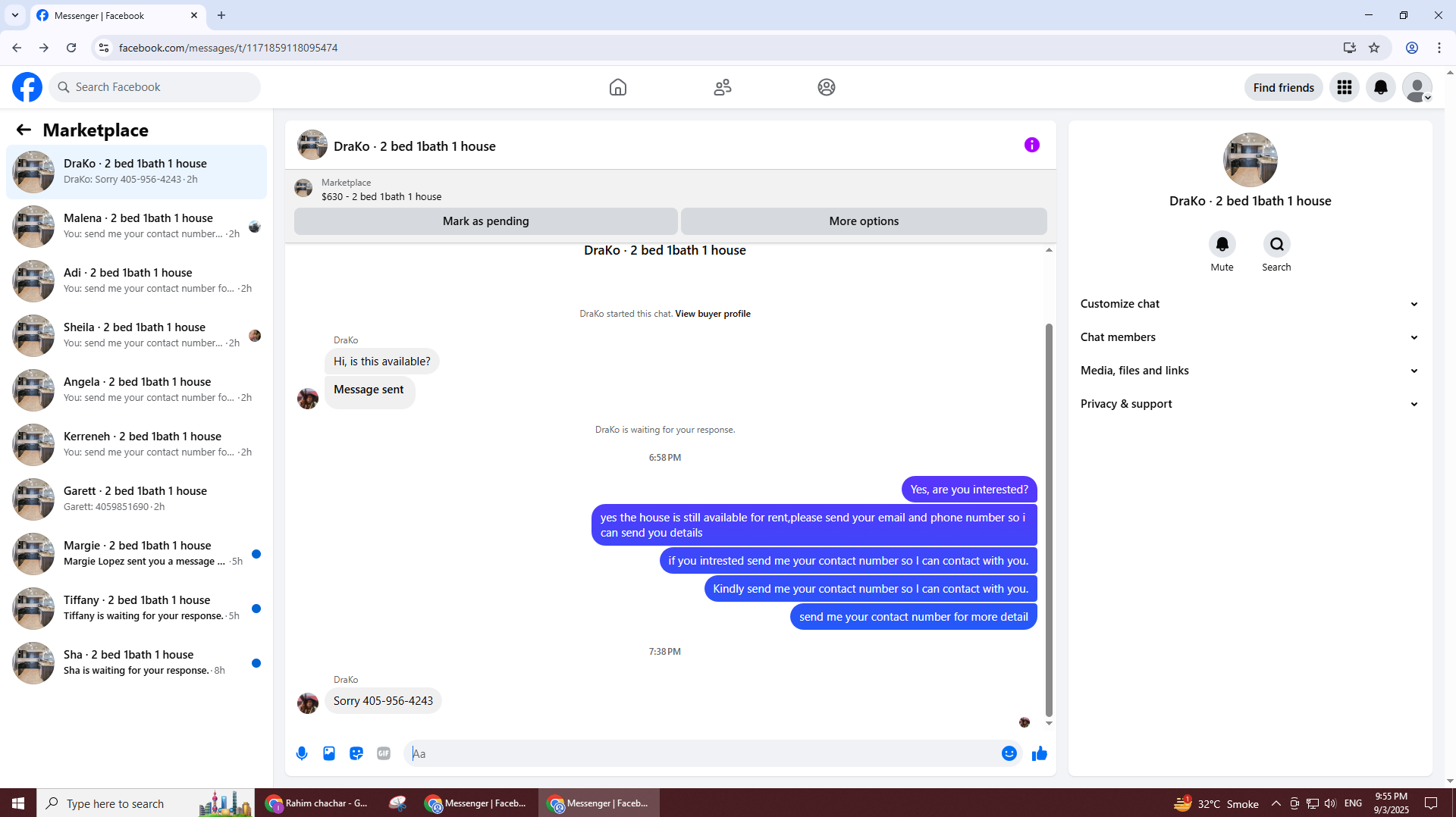Viewport: 1456px width, 817px height.
Task: Click the browser address bar URL
Action: 228,48
